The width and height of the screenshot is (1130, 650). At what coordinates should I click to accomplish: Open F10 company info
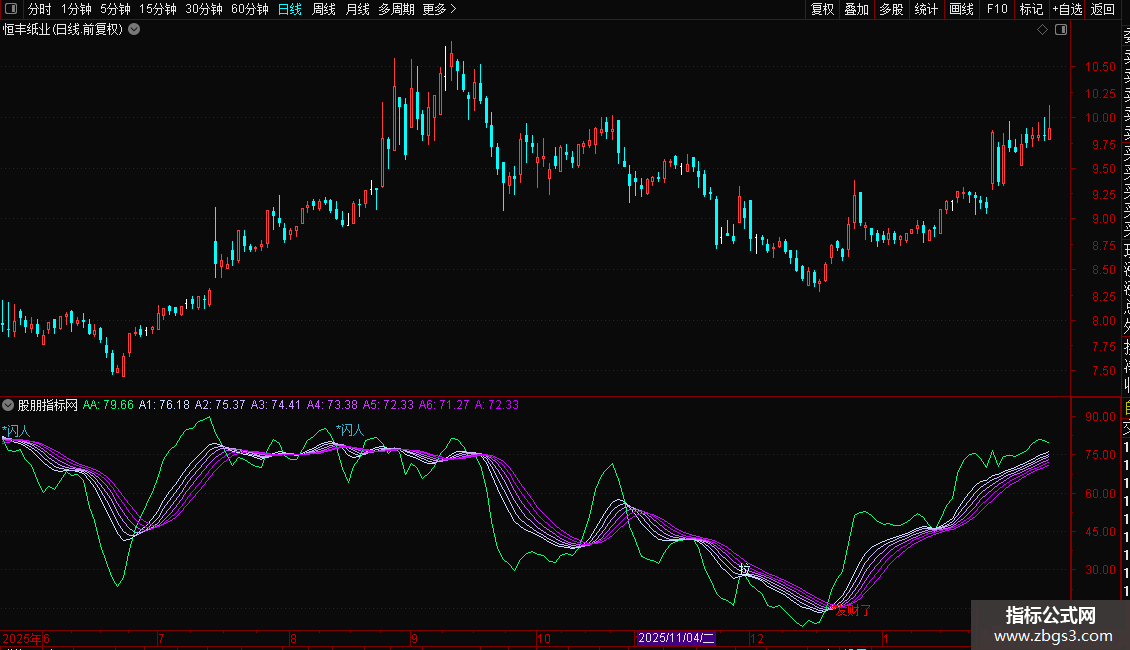coord(996,9)
